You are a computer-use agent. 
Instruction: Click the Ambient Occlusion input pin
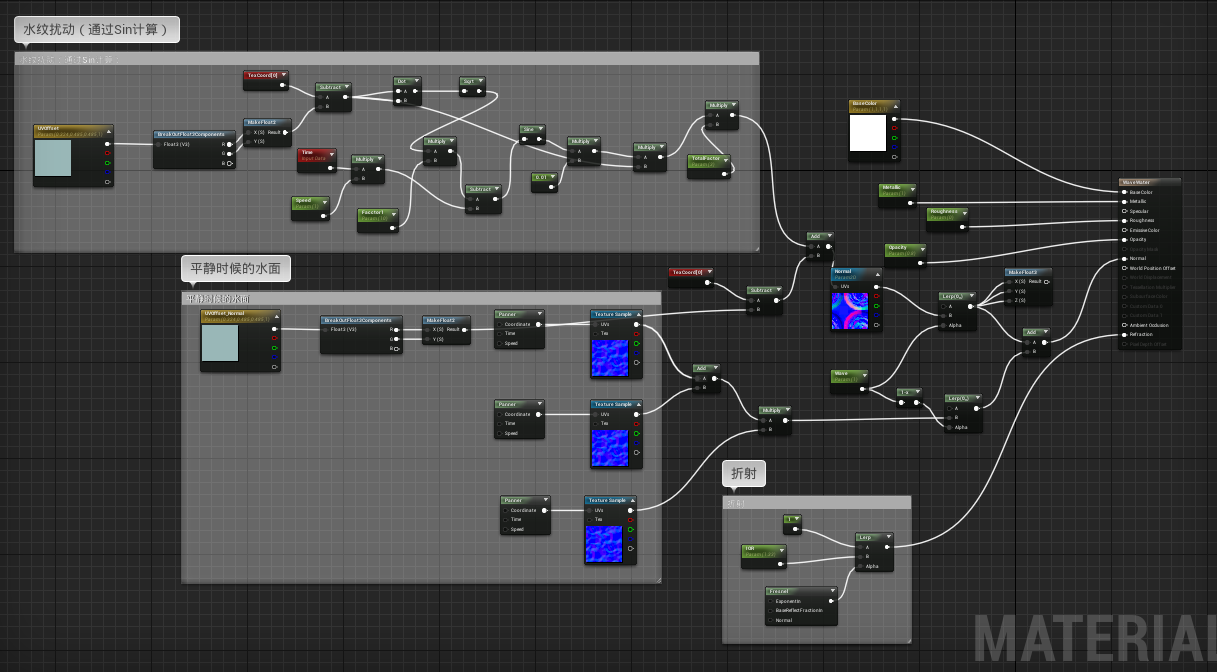tap(1125, 325)
